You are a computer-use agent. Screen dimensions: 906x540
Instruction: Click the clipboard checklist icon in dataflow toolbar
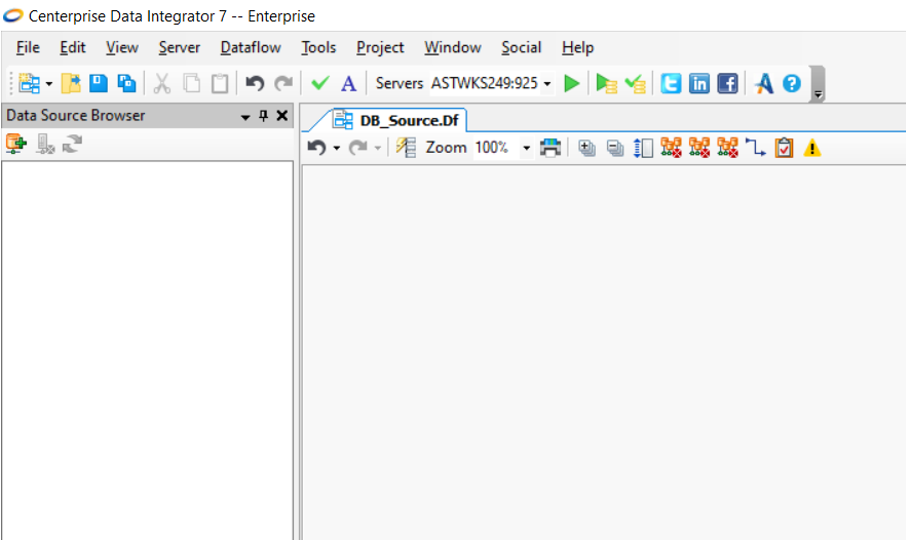click(784, 148)
